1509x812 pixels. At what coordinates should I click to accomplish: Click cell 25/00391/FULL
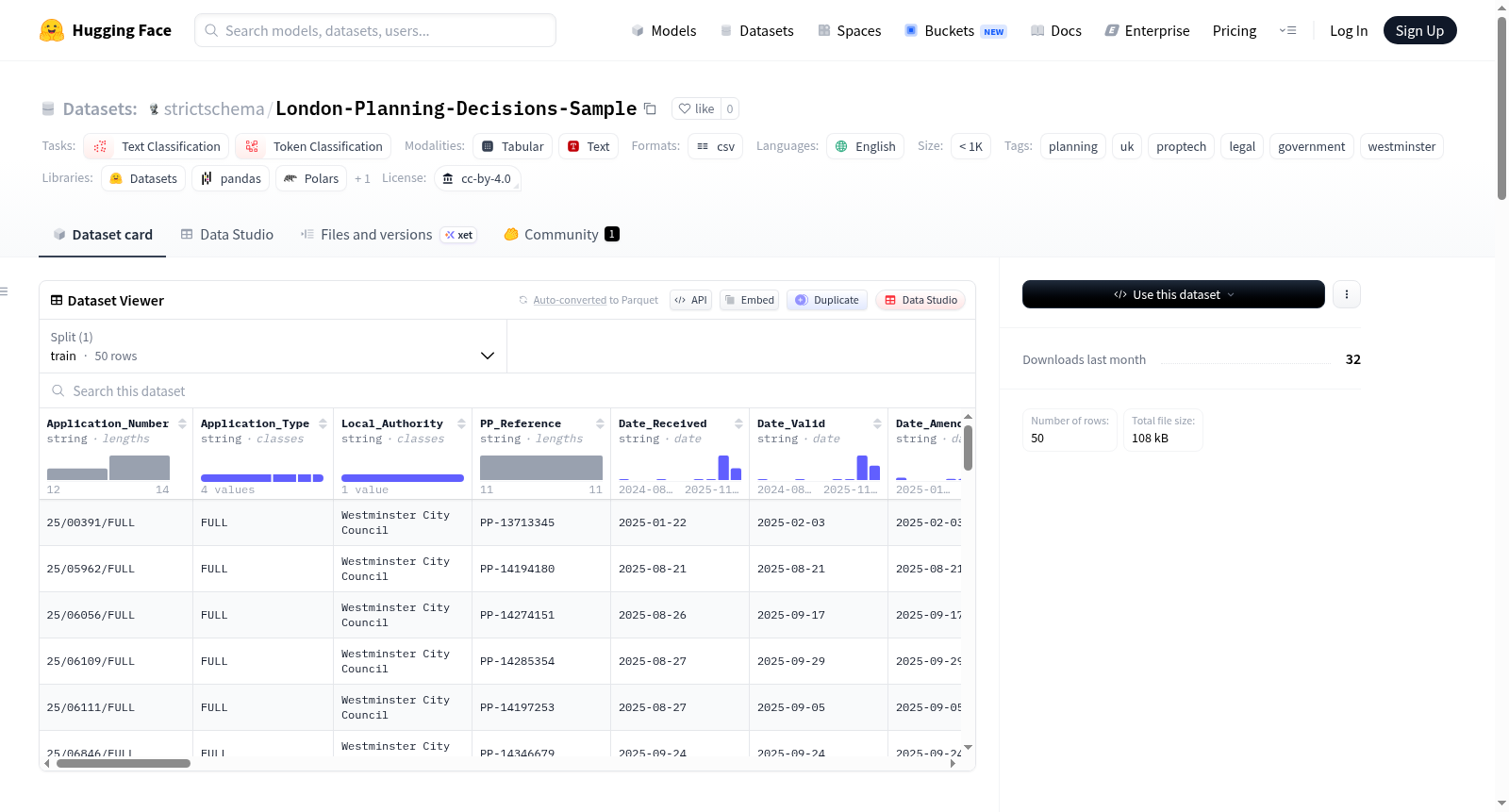point(116,522)
